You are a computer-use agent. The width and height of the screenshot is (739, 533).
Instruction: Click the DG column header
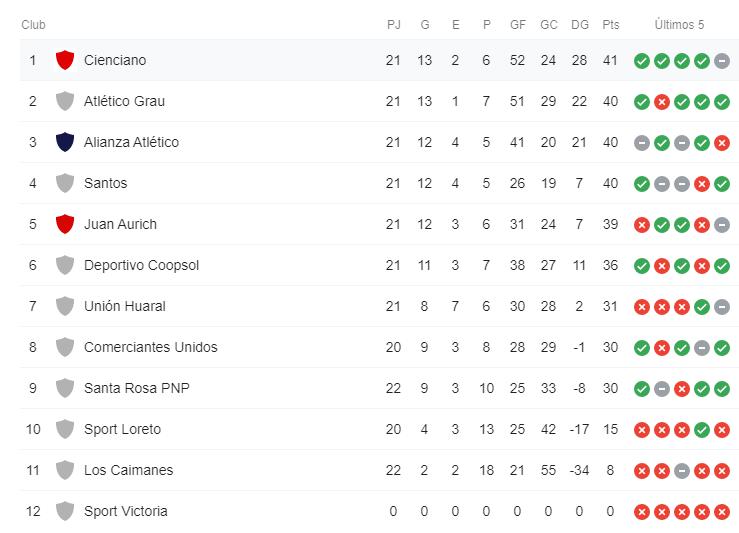[579, 25]
